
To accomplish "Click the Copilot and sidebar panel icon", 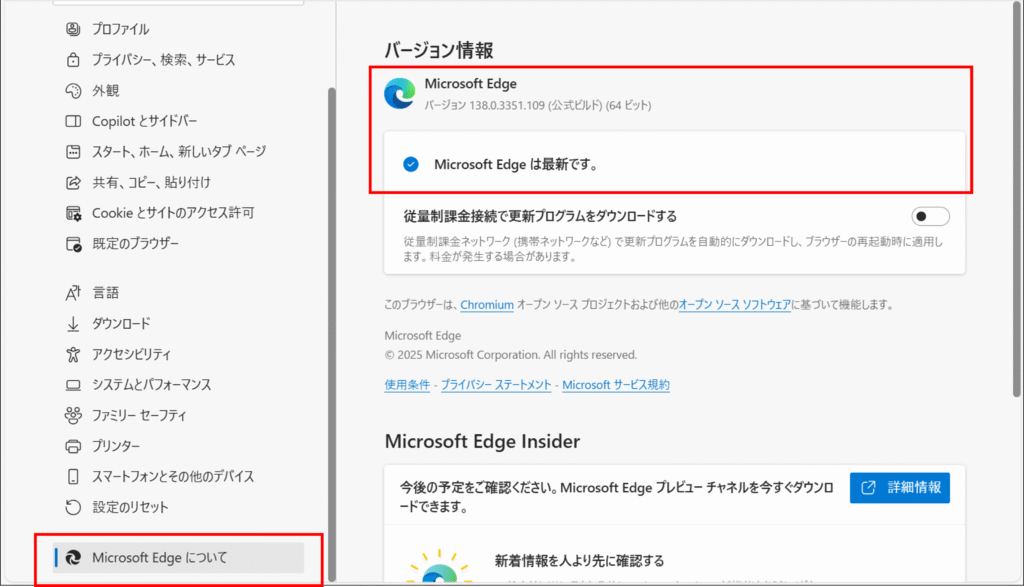I will (73, 121).
